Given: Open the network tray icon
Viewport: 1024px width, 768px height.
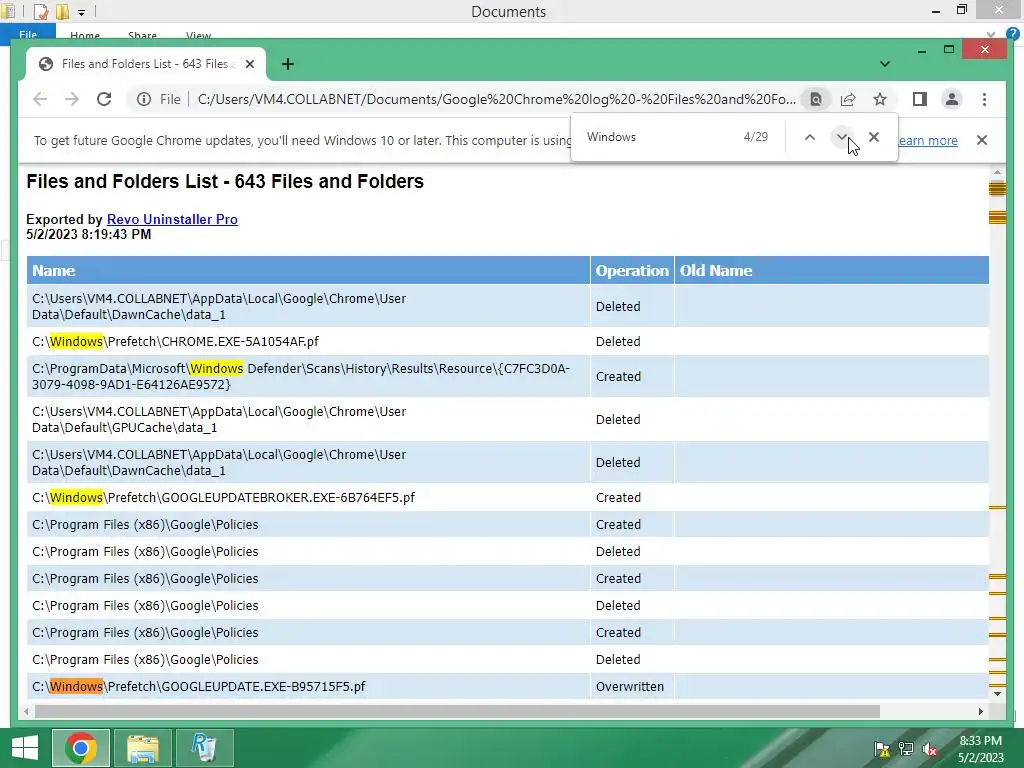Looking at the screenshot, I should (x=906, y=749).
